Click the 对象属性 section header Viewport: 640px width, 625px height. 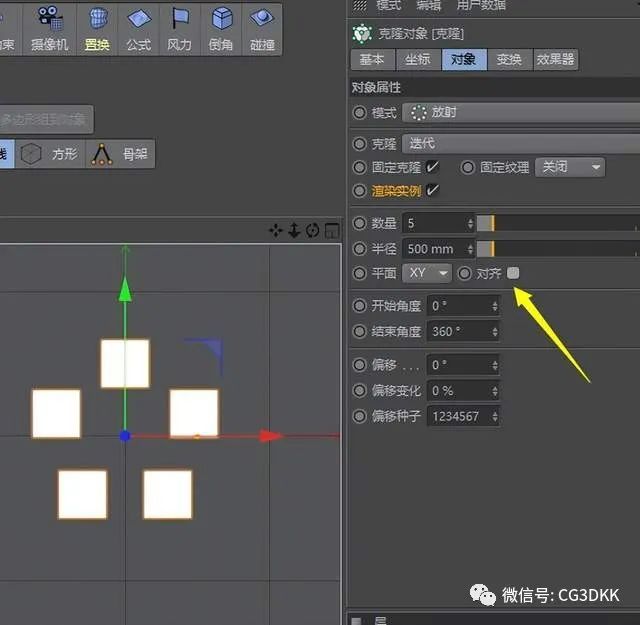click(x=494, y=87)
